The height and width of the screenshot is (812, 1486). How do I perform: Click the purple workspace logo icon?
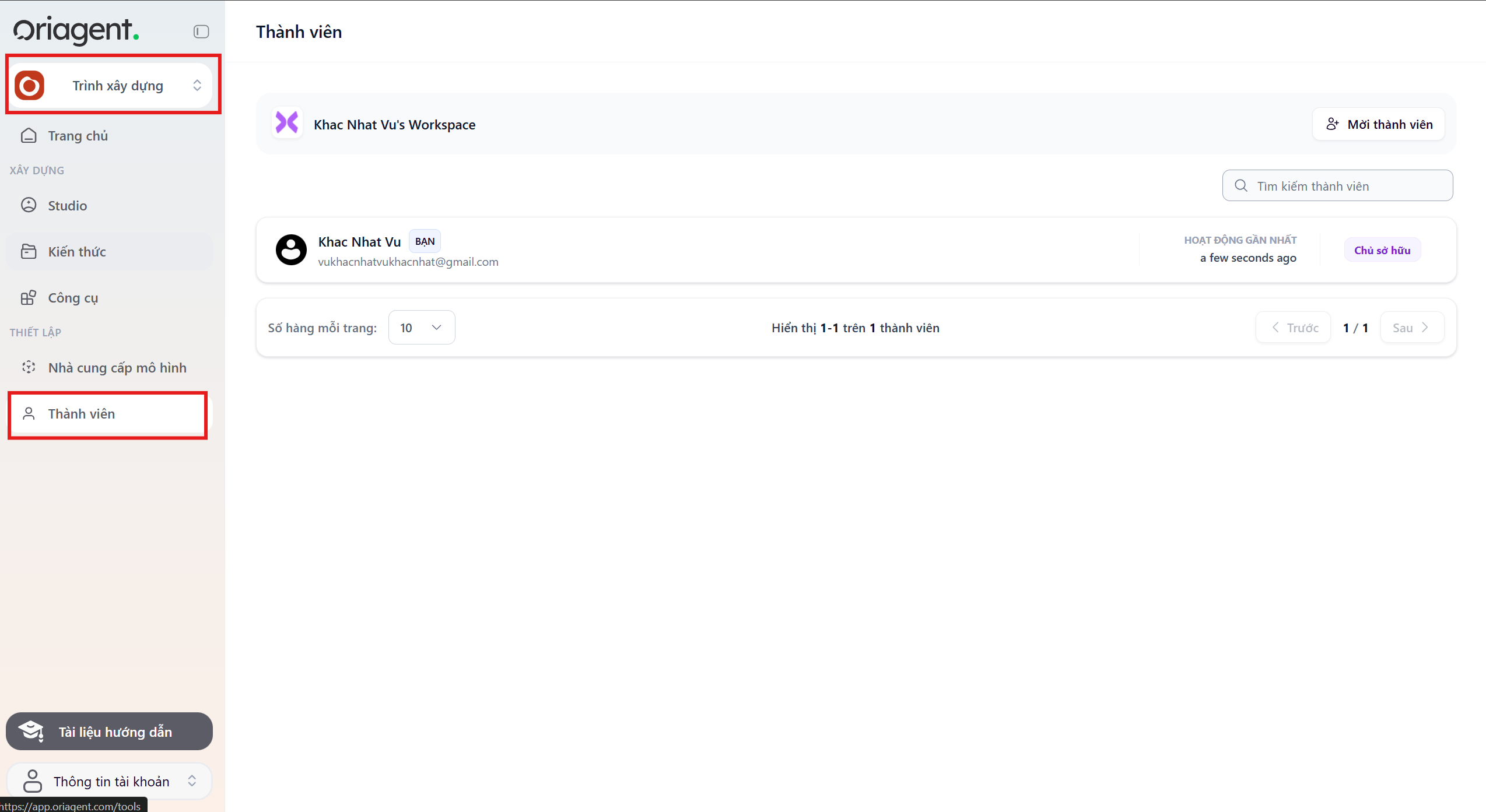point(287,123)
